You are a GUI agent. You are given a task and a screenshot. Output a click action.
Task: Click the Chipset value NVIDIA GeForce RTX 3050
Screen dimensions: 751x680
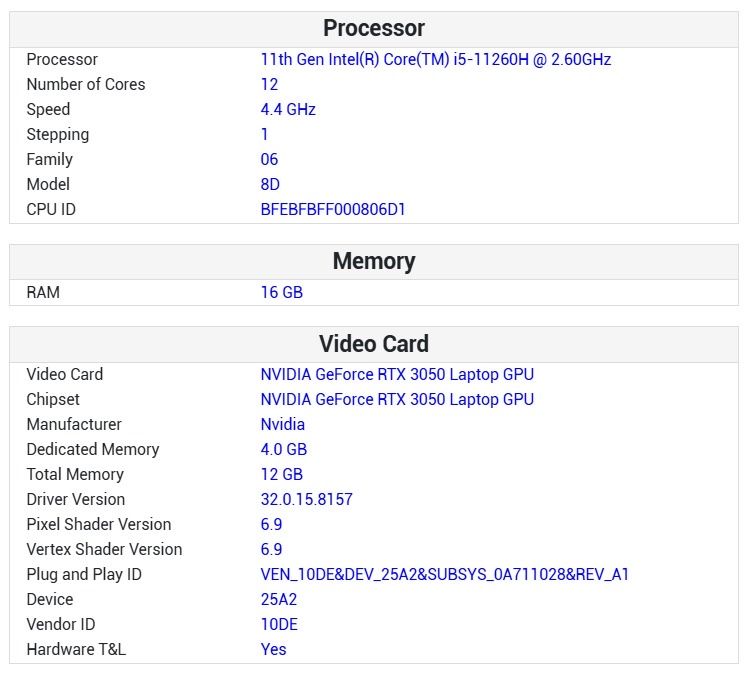tap(397, 400)
